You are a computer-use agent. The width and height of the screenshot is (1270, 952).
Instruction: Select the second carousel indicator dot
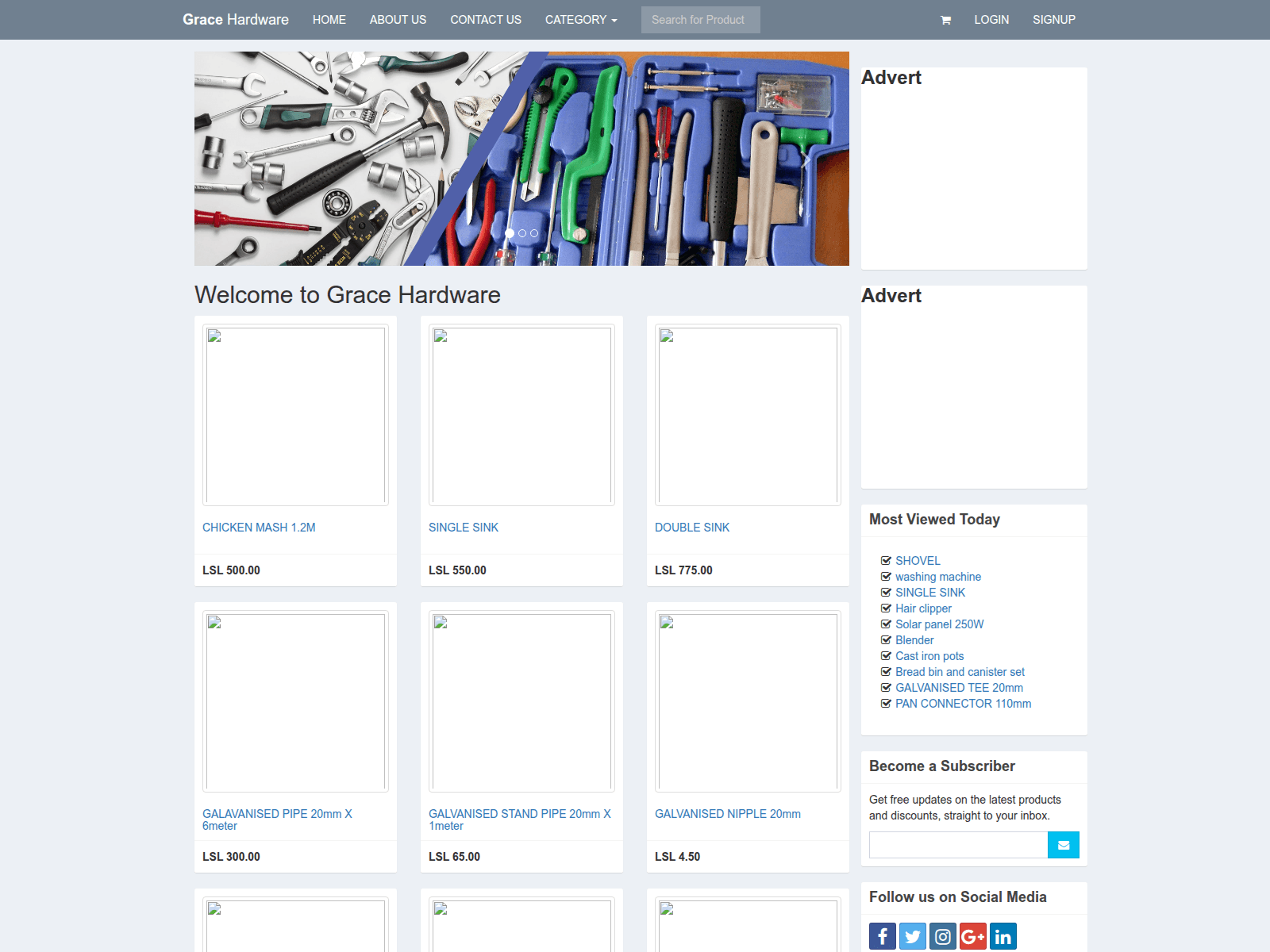click(521, 233)
